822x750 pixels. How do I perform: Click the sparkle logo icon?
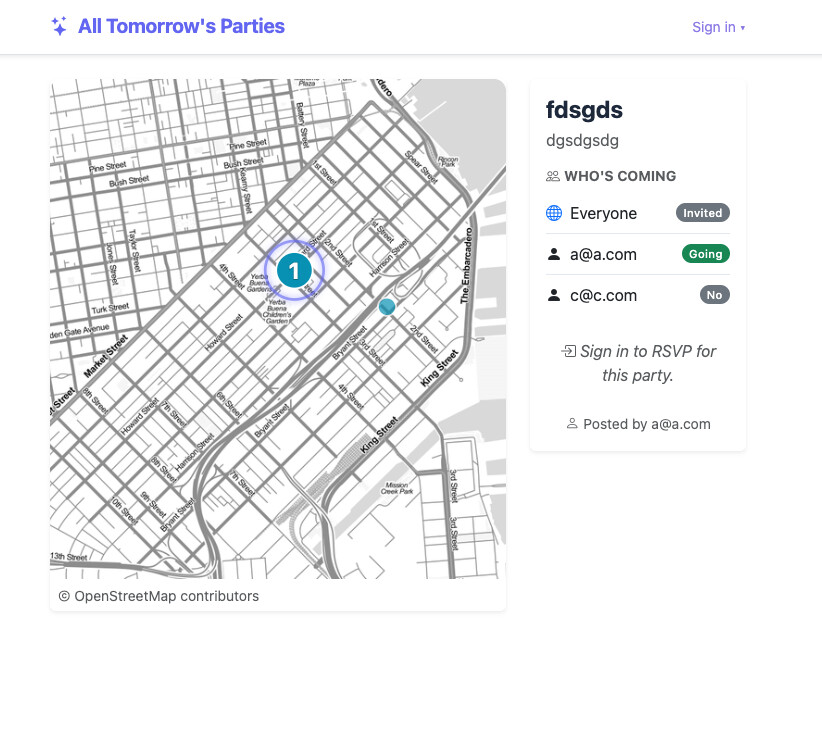(59, 27)
